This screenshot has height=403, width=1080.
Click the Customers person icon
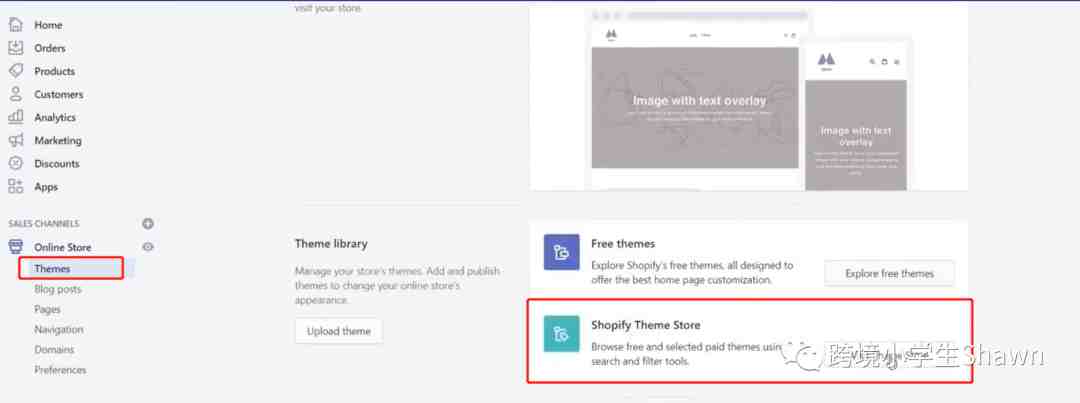[x=16, y=94]
